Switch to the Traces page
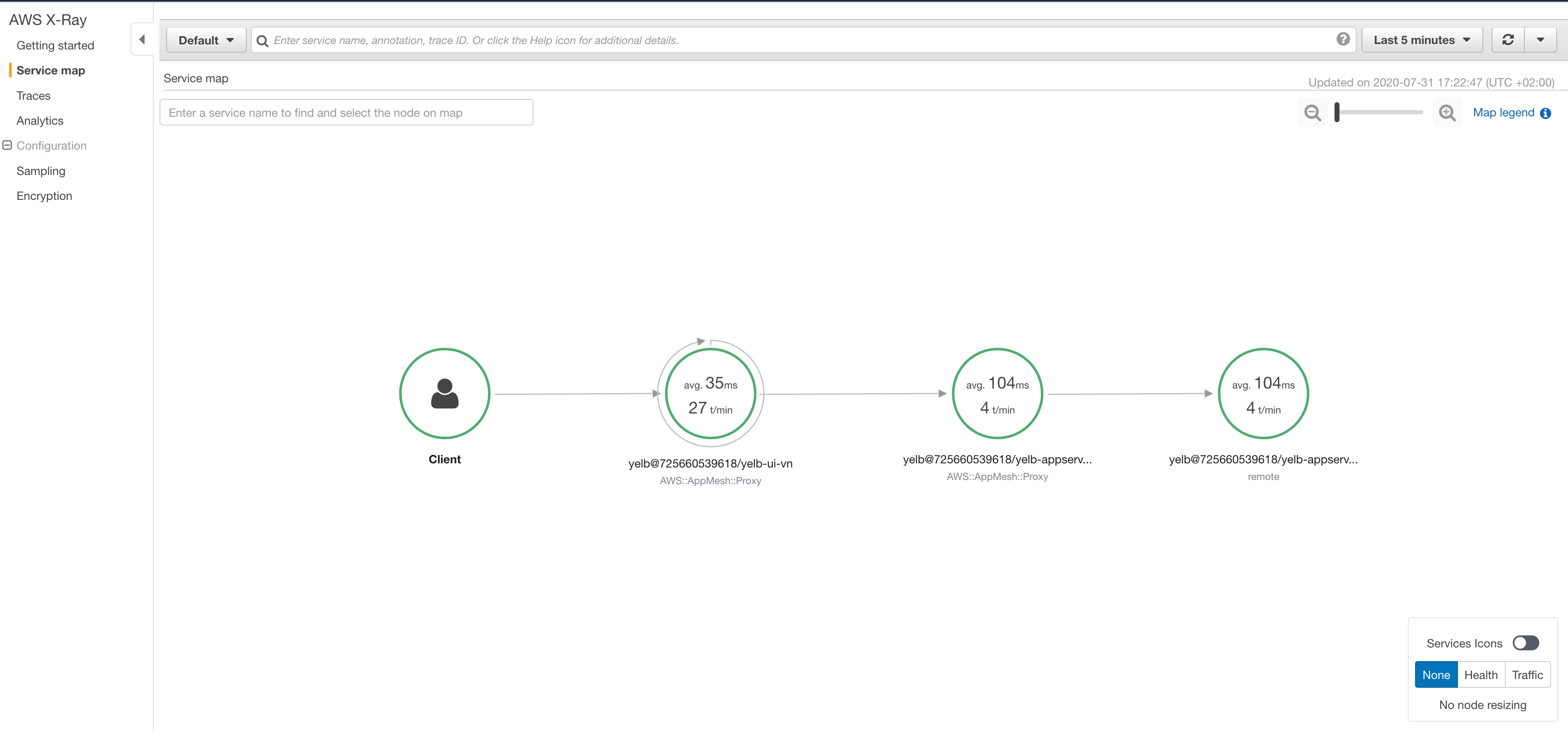Image resolution: width=1568 pixels, height=743 pixels. coord(34,95)
